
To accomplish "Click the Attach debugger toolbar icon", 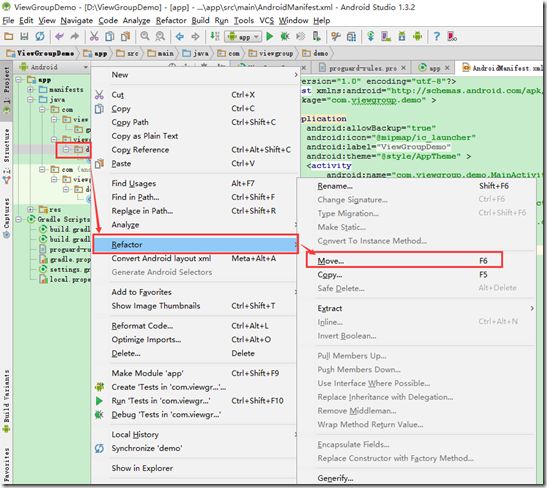I will (316, 36).
